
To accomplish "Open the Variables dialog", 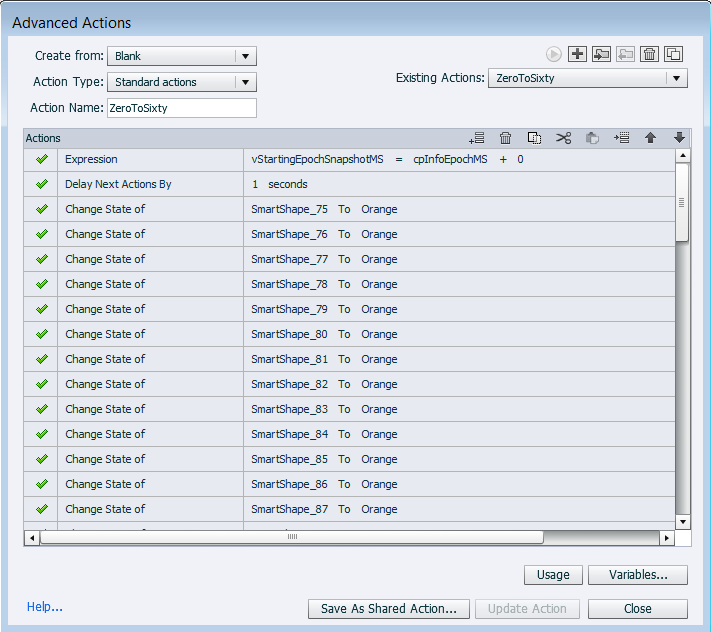I will tap(637, 575).
